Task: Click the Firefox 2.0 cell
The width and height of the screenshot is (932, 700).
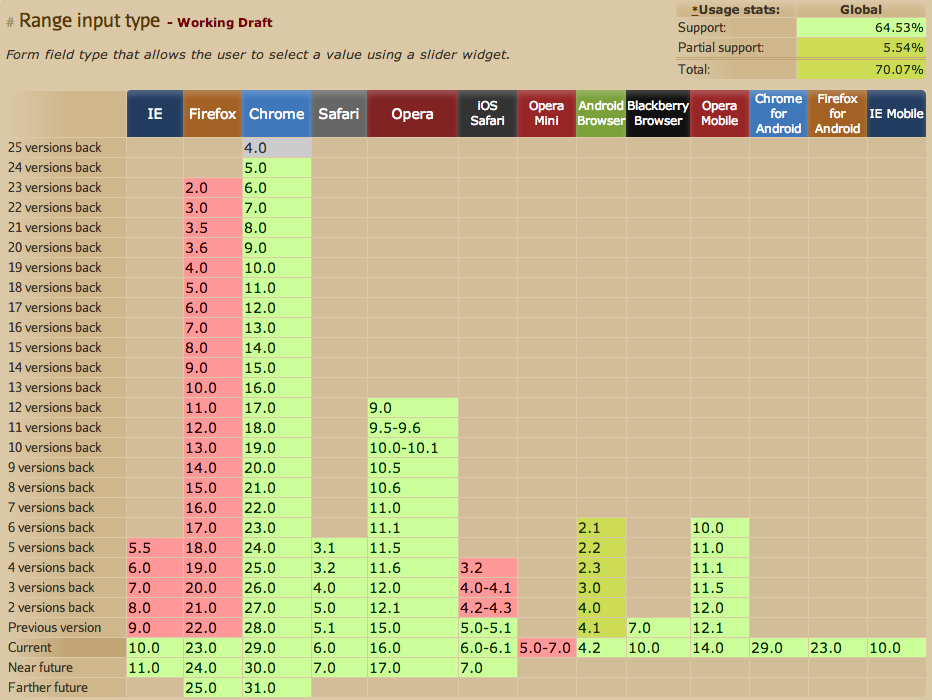Action: pyautogui.click(x=213, y=188)
